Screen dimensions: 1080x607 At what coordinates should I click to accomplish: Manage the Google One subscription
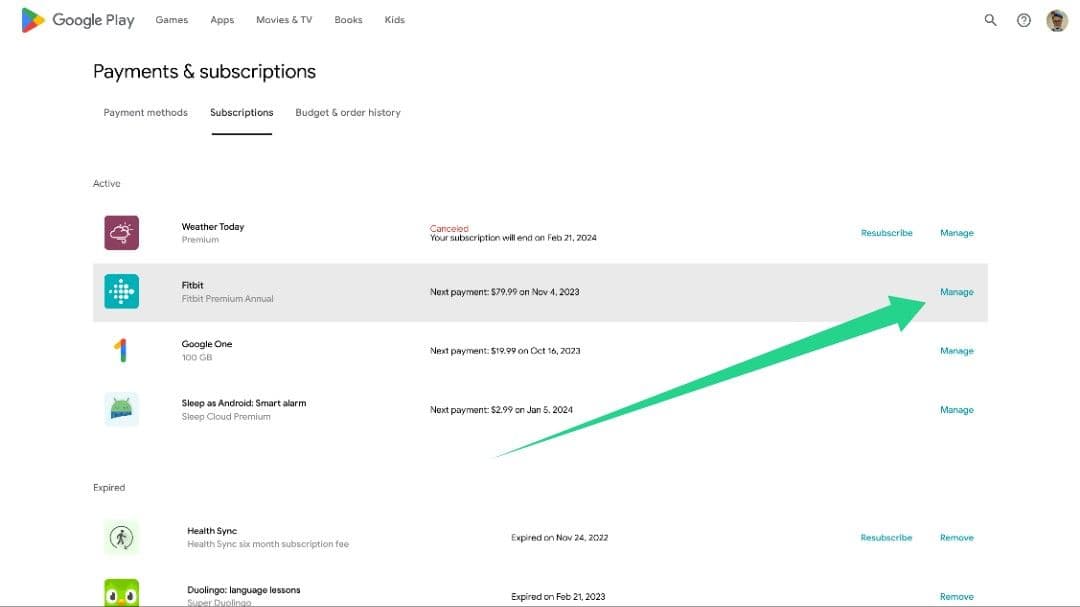(x=956, y=351)
